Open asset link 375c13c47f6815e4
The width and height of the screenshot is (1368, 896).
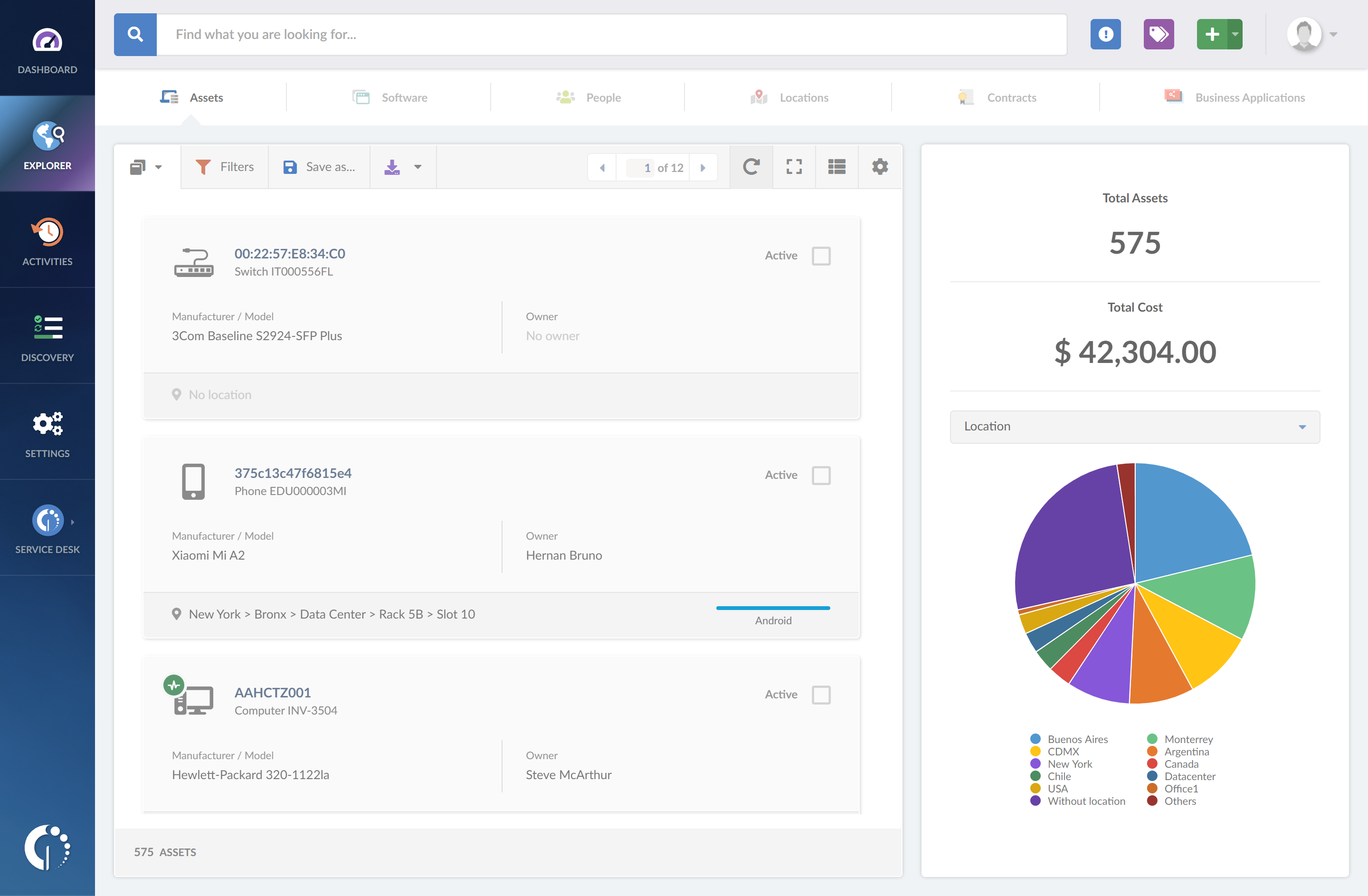click(293, 473)
